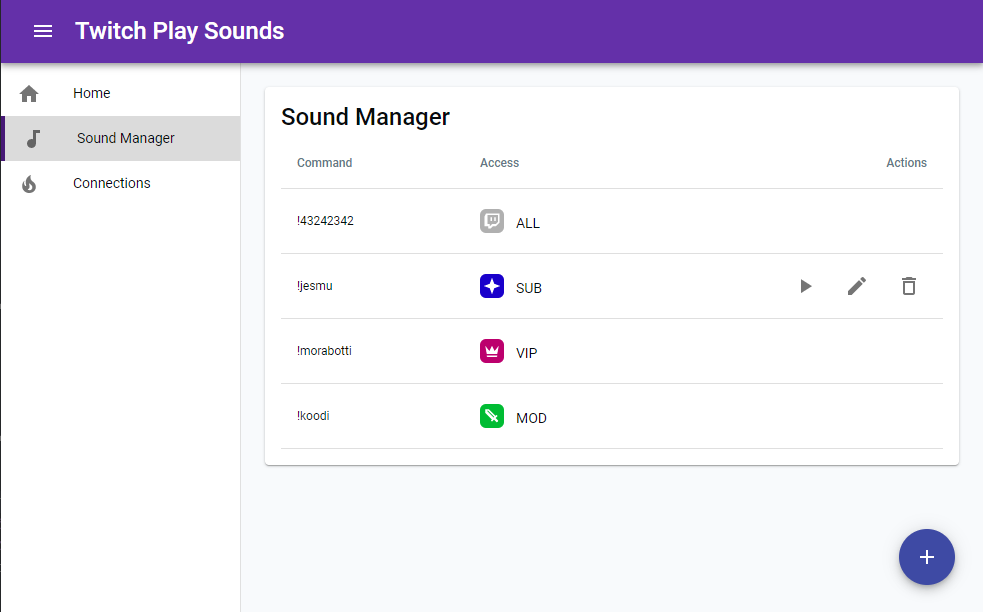Select the !koodi command row
Viewport: 983px width, 612px height.
[313, 416]
